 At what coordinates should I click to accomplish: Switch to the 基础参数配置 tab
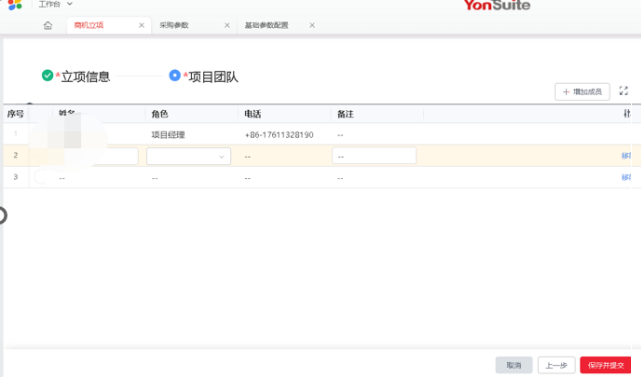click(267, 25)
